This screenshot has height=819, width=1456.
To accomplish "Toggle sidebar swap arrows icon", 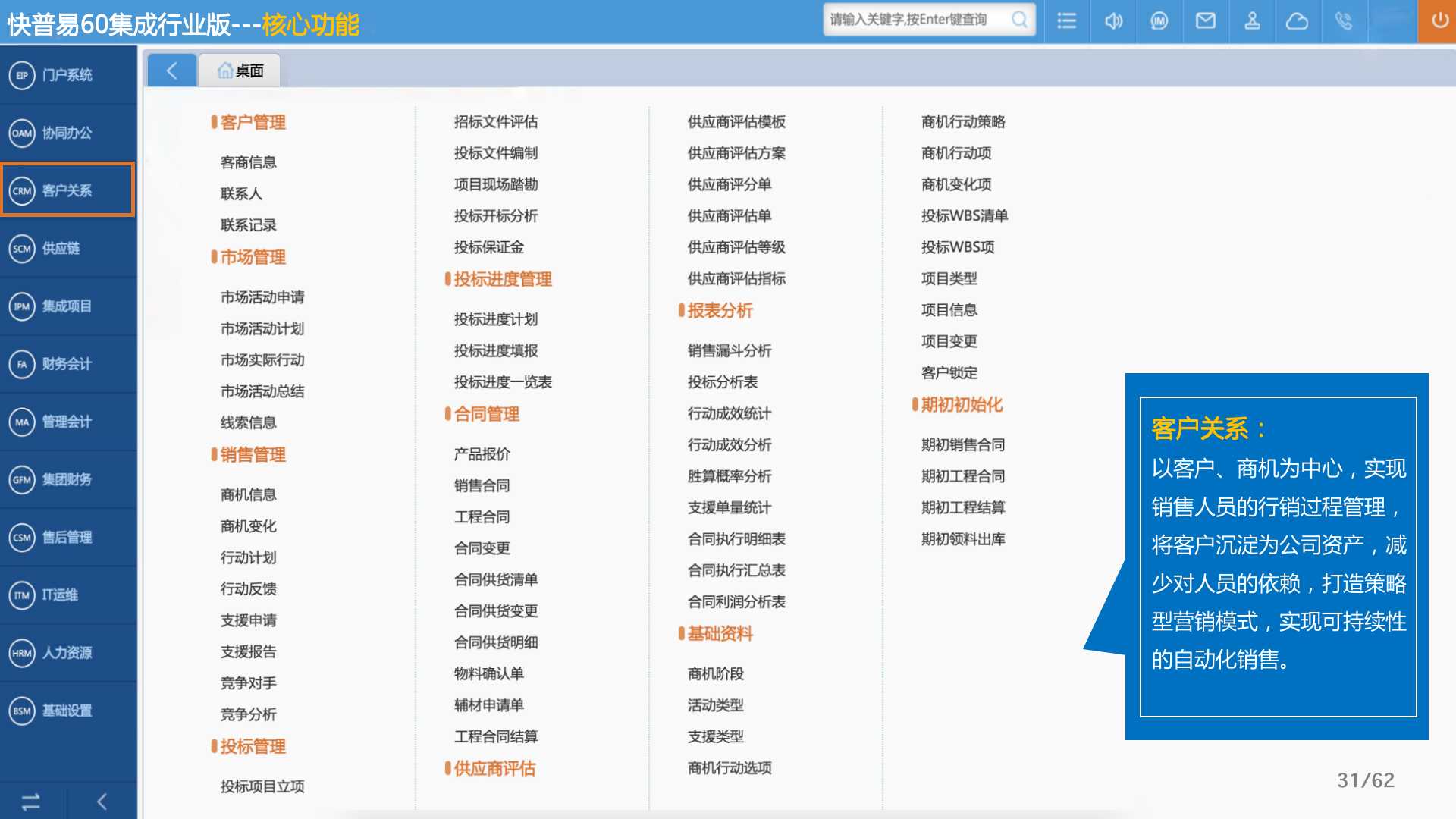I will coord(31,802).
